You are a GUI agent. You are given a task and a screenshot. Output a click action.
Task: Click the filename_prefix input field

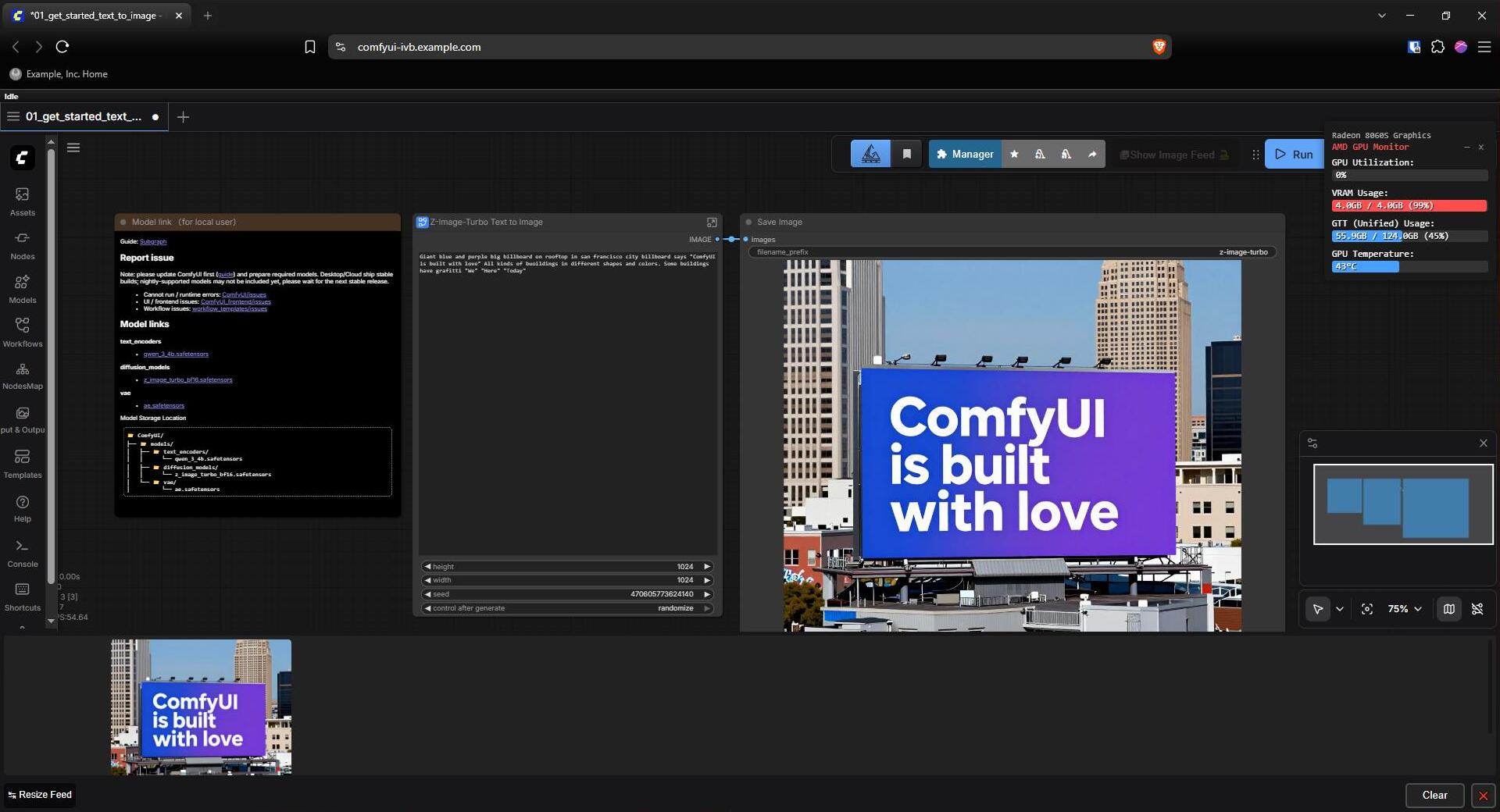[1012, 252]
